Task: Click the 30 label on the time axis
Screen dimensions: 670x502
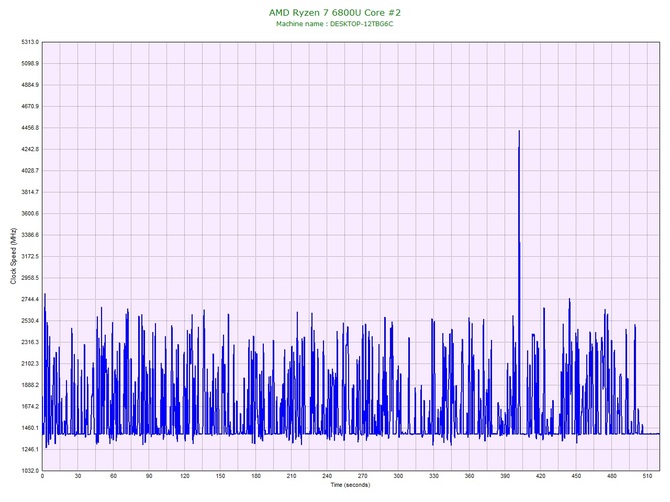Action: click(78, 476)
